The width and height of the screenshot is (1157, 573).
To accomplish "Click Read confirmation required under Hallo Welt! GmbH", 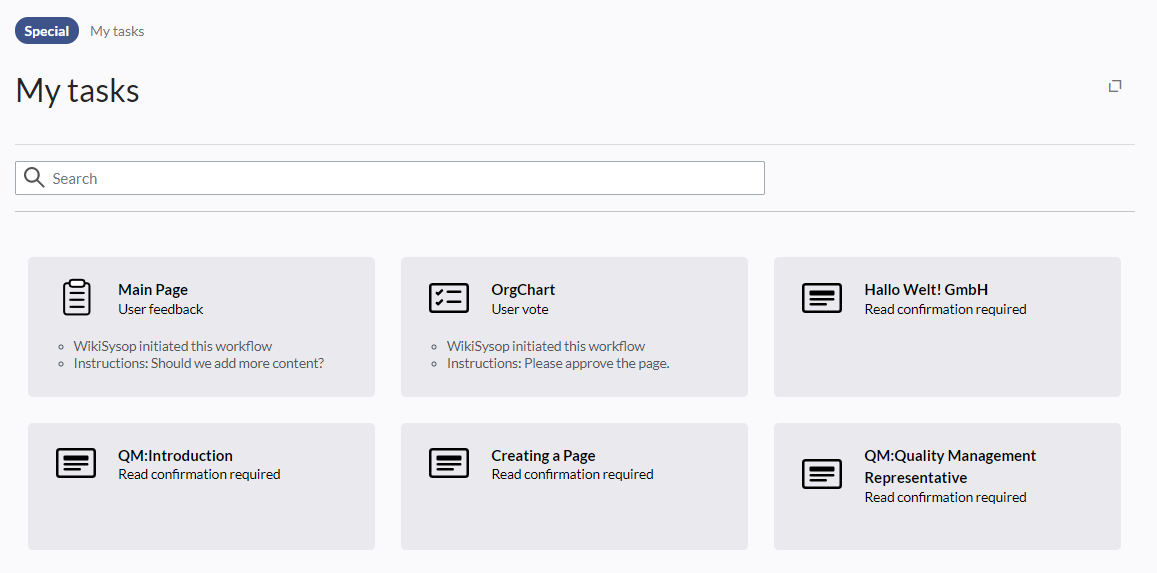I will 945,309.
